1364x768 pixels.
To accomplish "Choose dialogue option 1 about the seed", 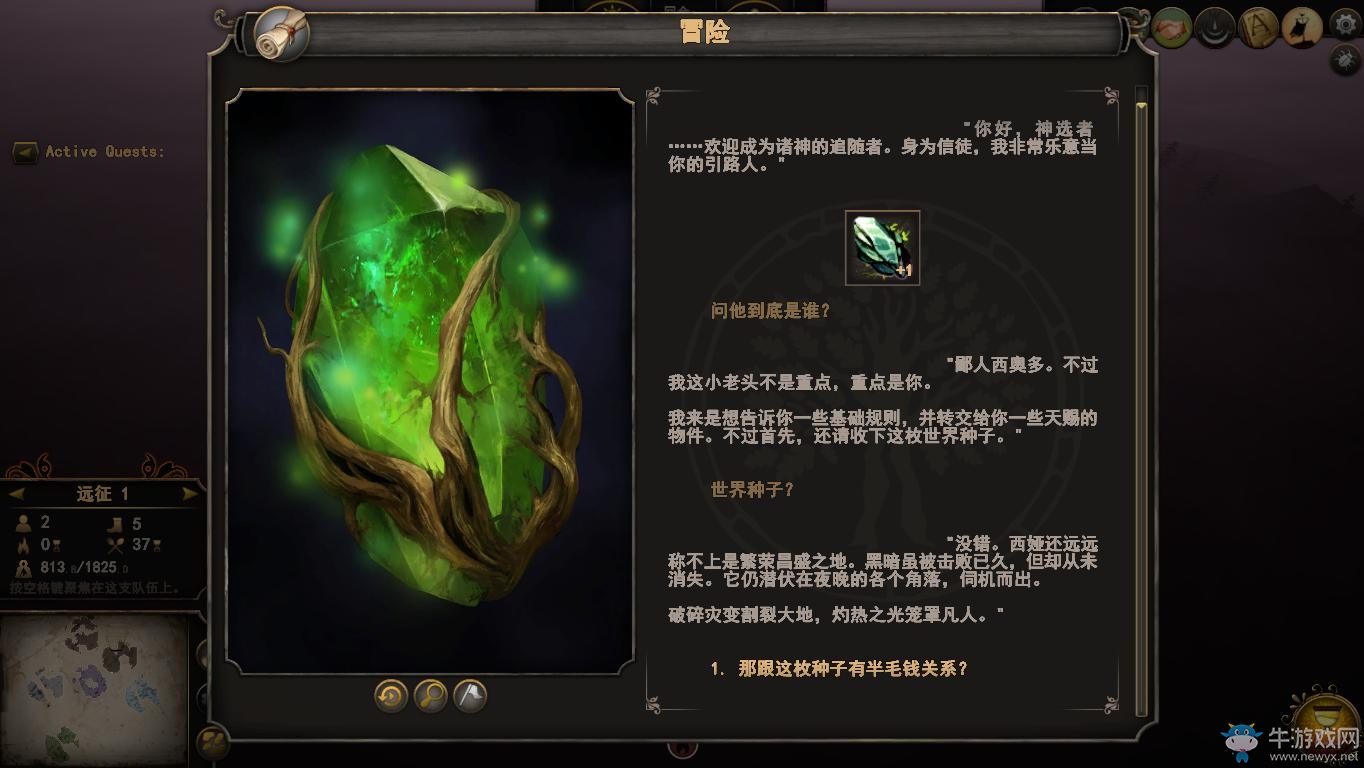I will 839,669.
